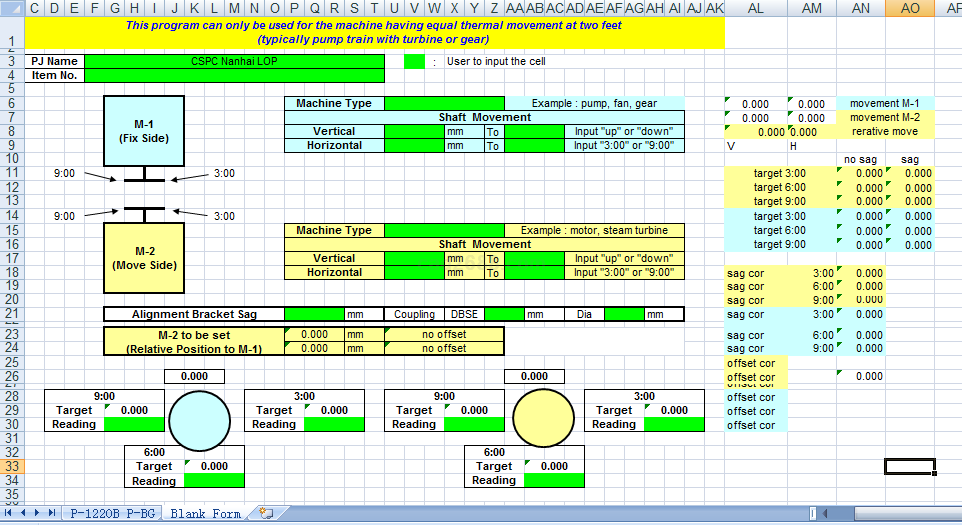Click the yellow M-2 (Move Side) box
Viewport: 962px width, 525px height.
tap(144, 258)
